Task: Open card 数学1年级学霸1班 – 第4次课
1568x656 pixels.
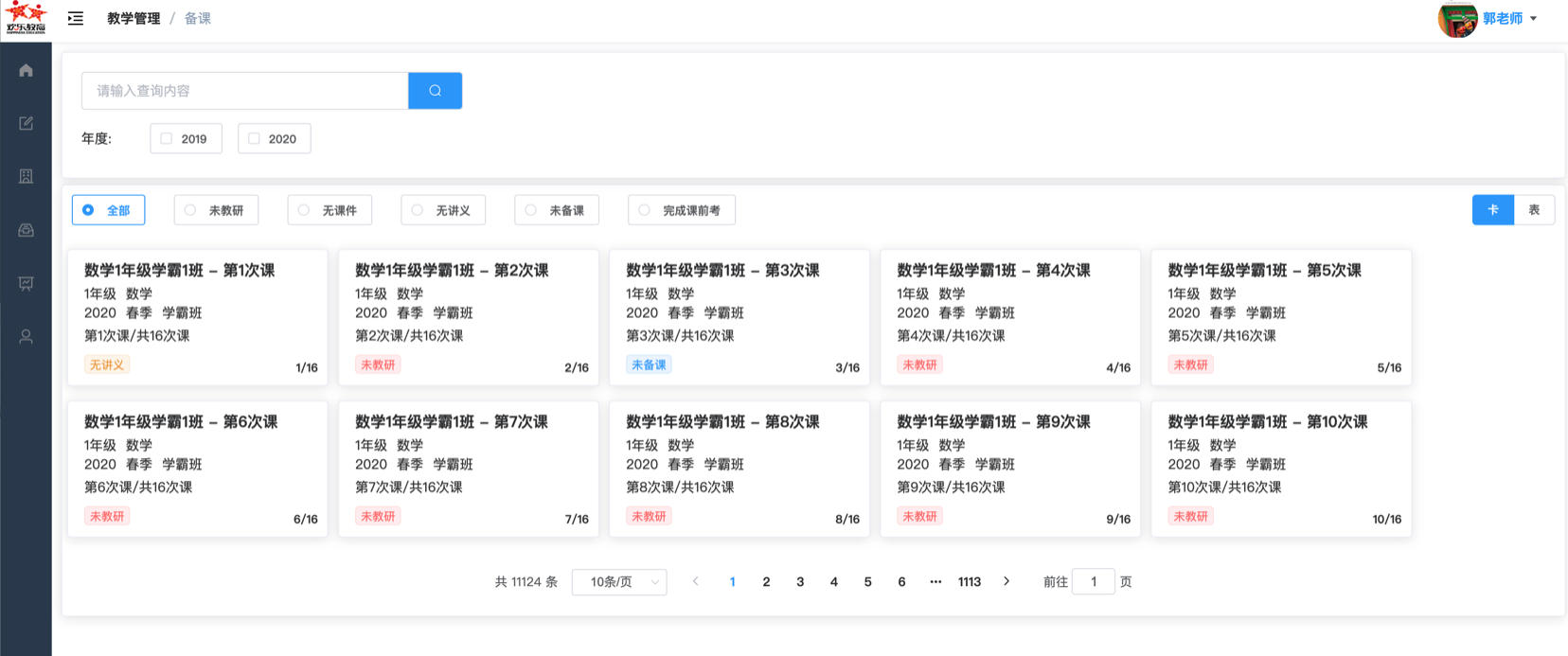Action: tap(1010, 317)
